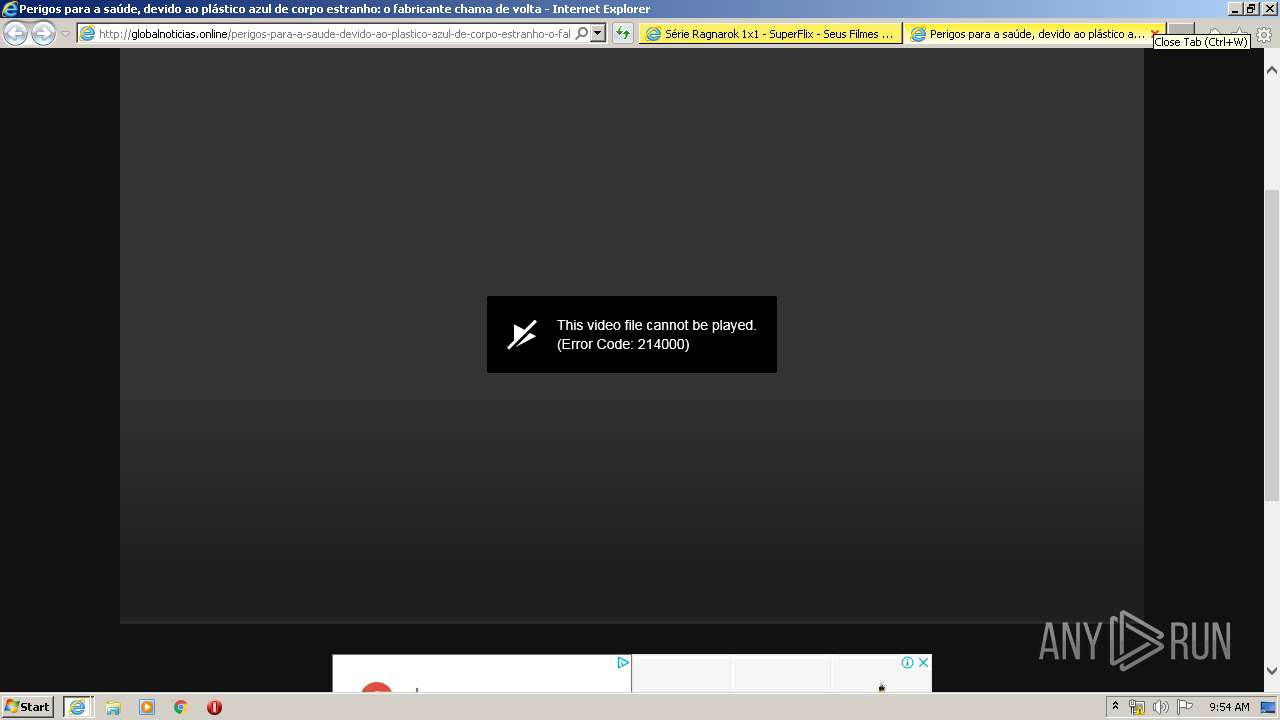
Task: Click the AdChoices triangle on left ad
Action: [622, 662]
